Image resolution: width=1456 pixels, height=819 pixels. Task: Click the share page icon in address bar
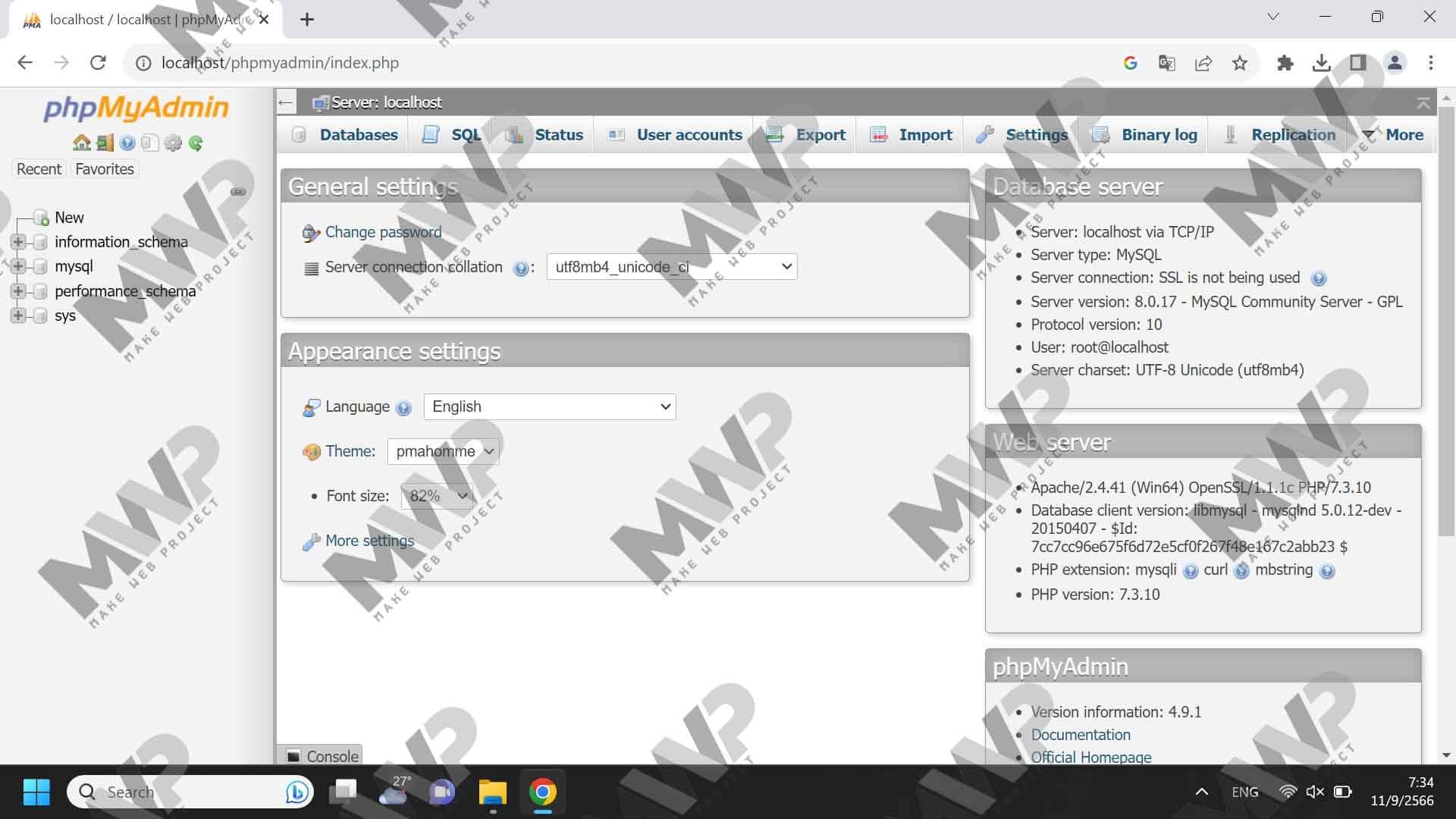[x=1203, y=63]
